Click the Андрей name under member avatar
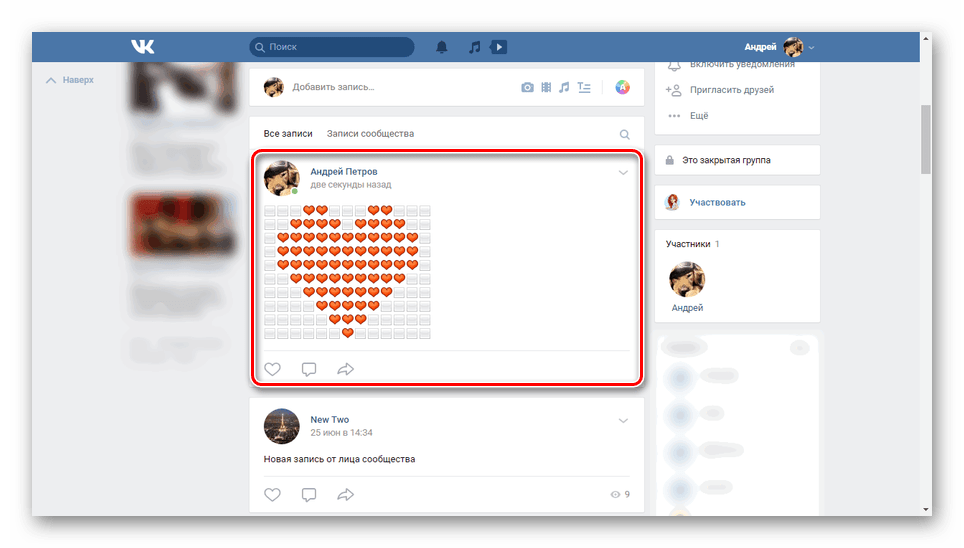Image resolution: width=964 pixels, height=548 pixels. (x=687, y=308)
